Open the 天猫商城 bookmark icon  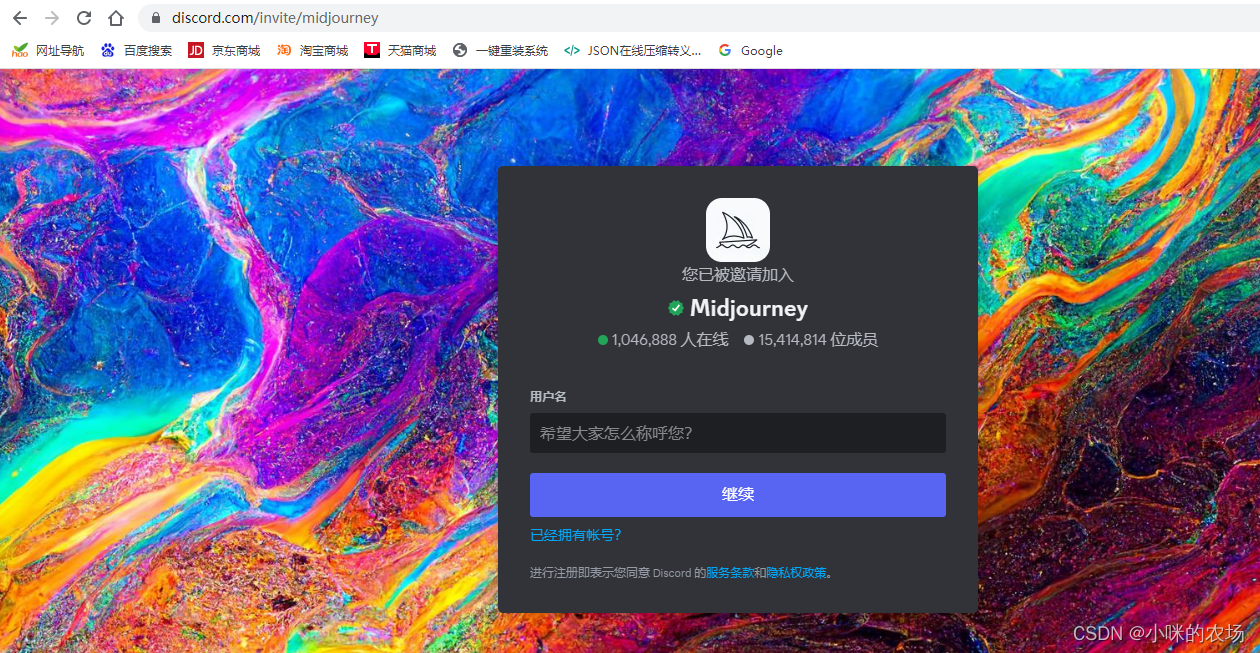pyautogui.click(x=371, y=49)
